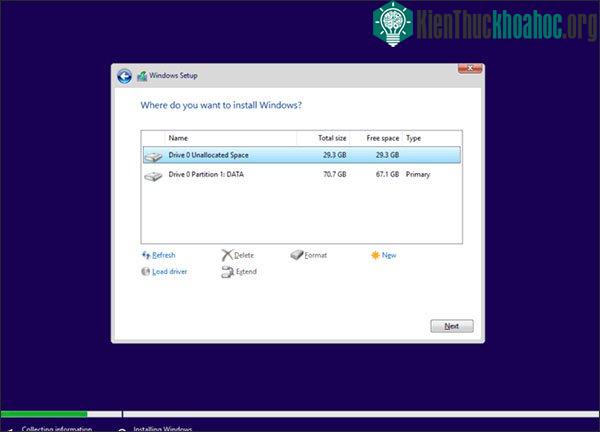Click the Windows Setup title icon

point(142,76)
